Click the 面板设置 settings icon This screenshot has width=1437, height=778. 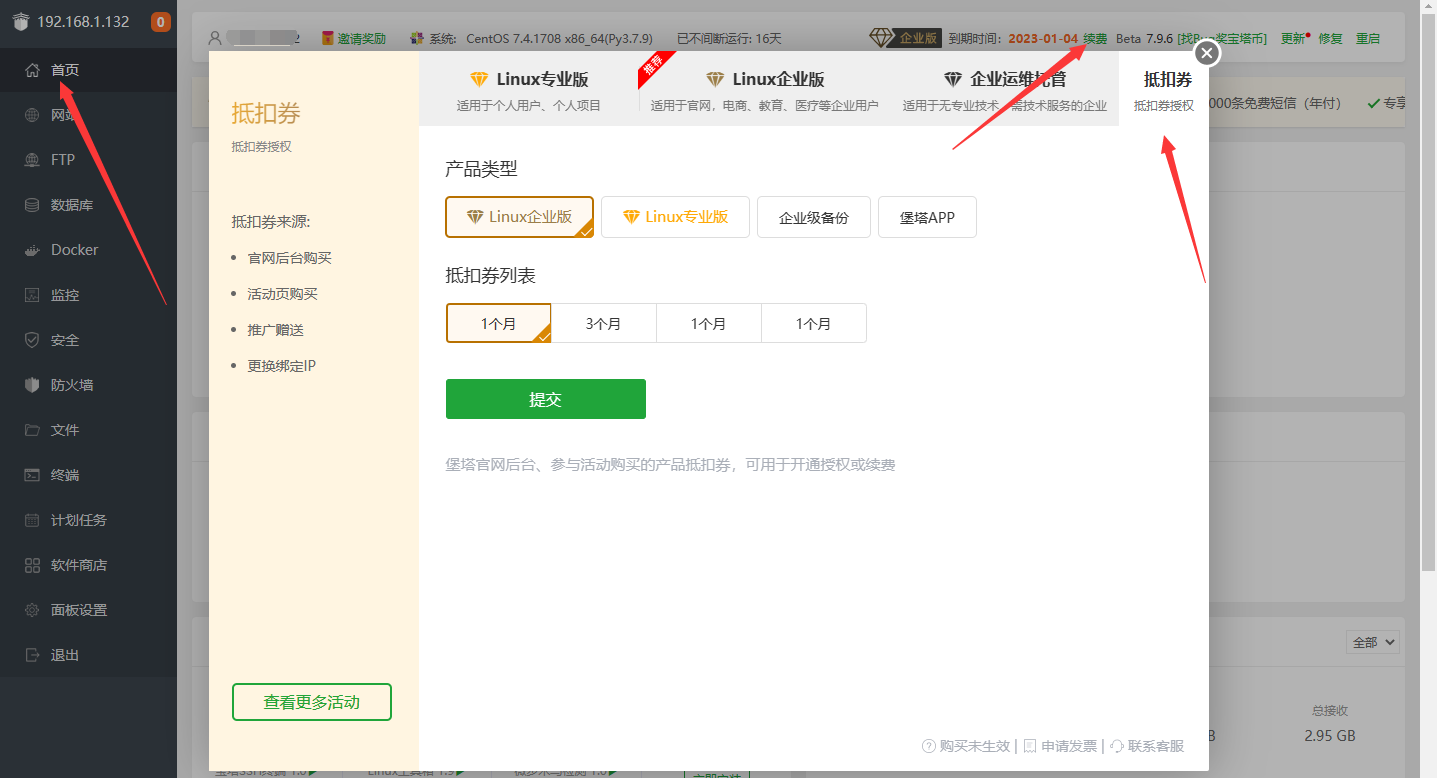[32, 610]
